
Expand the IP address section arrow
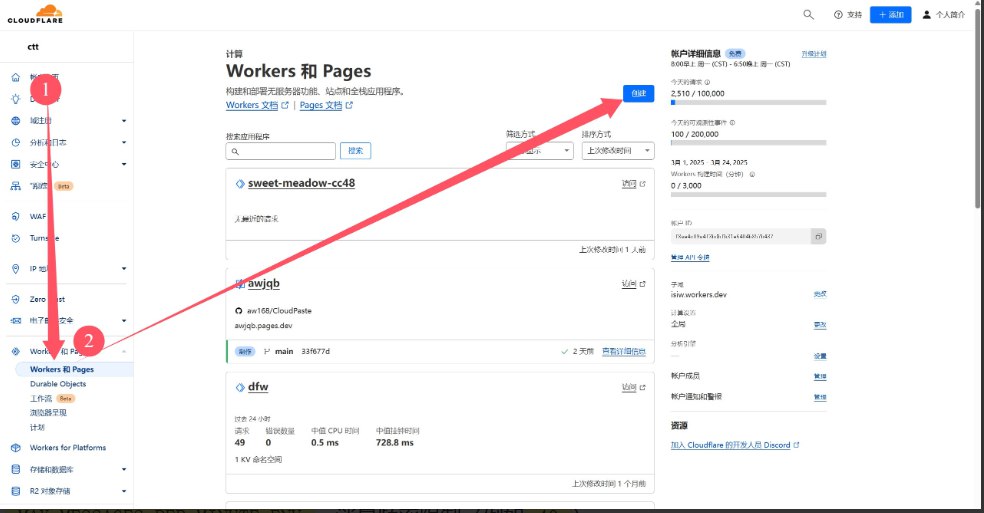point(124,269)
